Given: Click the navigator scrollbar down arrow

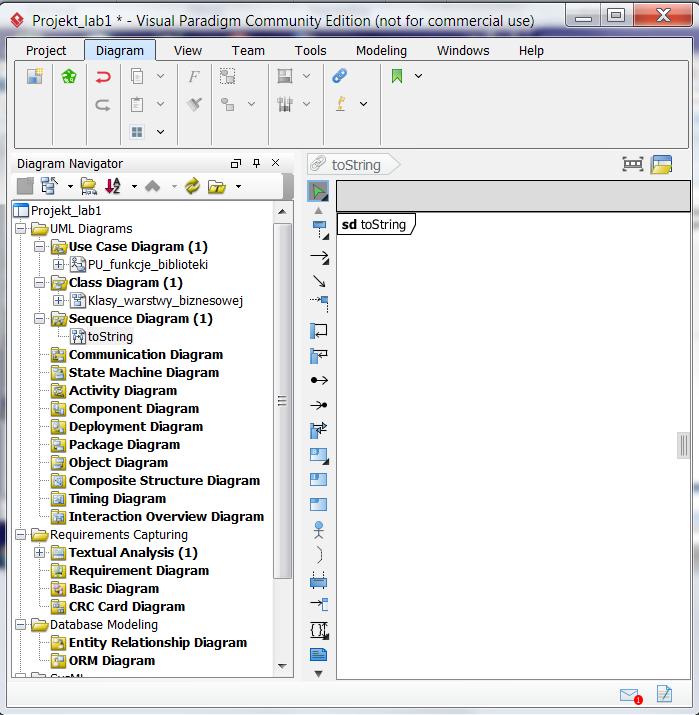Looking at the screenshot, I should pos(282,666).
